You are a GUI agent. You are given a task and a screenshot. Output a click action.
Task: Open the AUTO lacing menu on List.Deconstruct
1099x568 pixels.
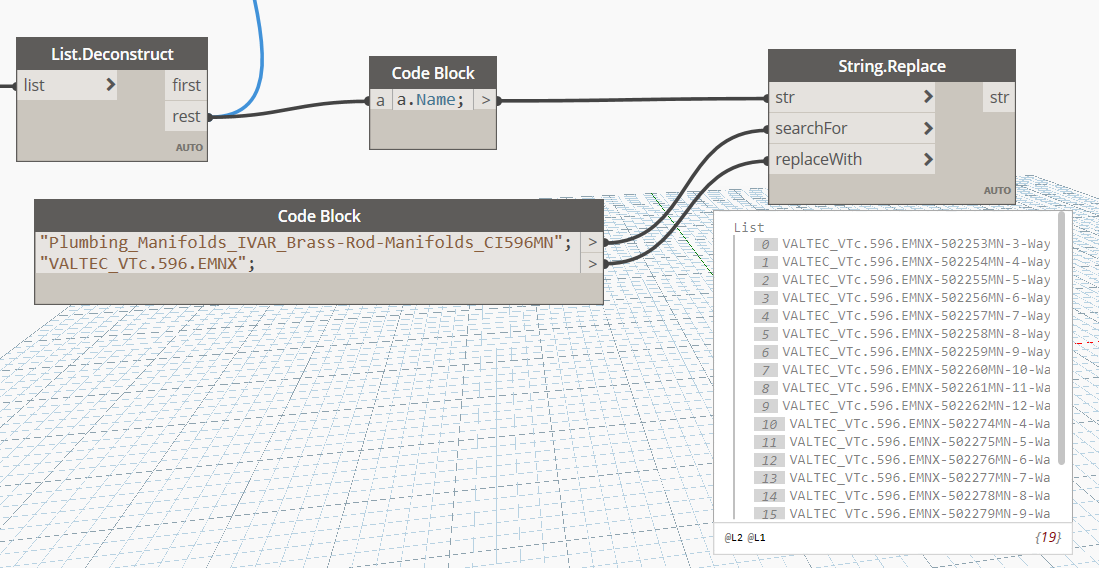pos(190,147)
